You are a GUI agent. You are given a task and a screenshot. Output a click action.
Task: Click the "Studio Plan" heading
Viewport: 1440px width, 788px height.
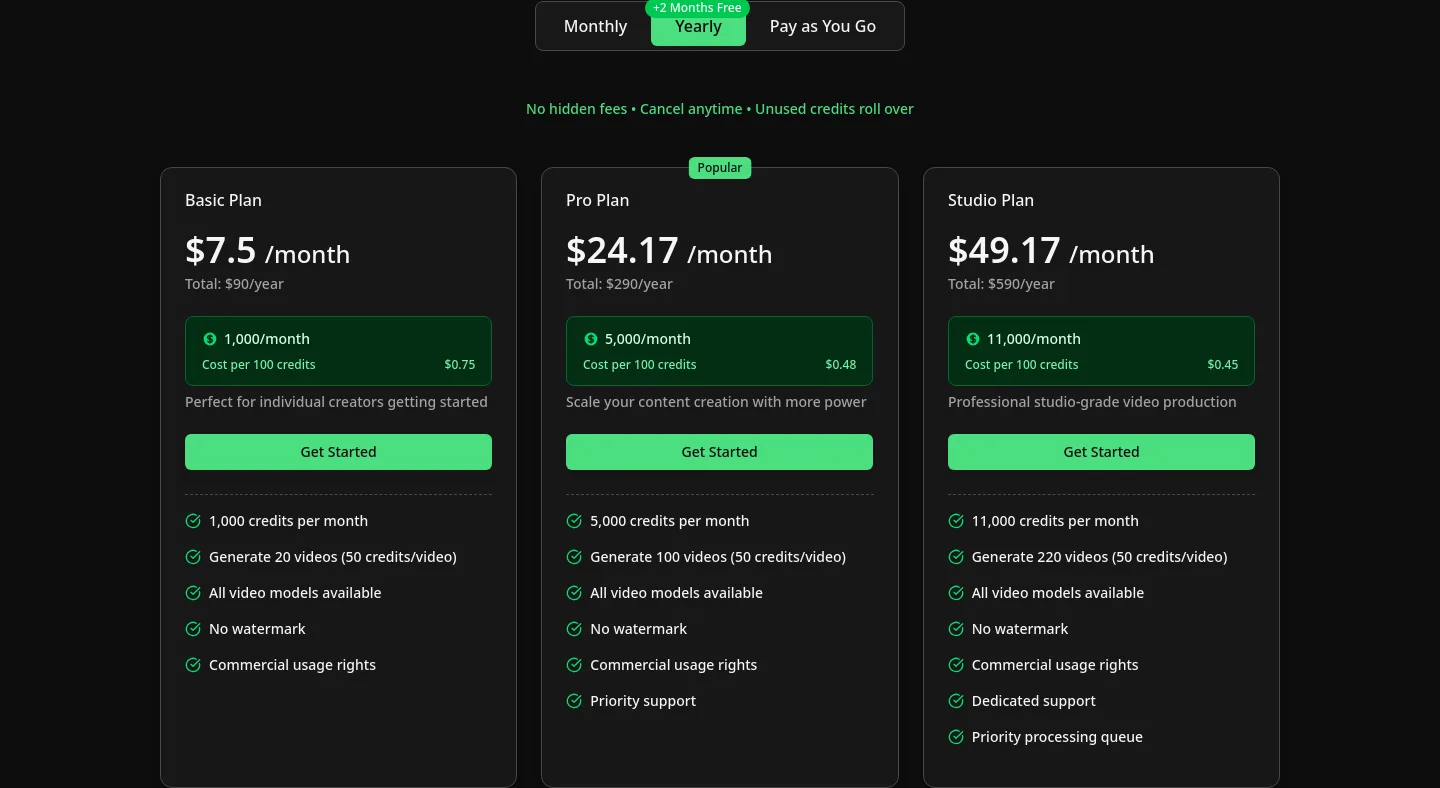[991, 200]
